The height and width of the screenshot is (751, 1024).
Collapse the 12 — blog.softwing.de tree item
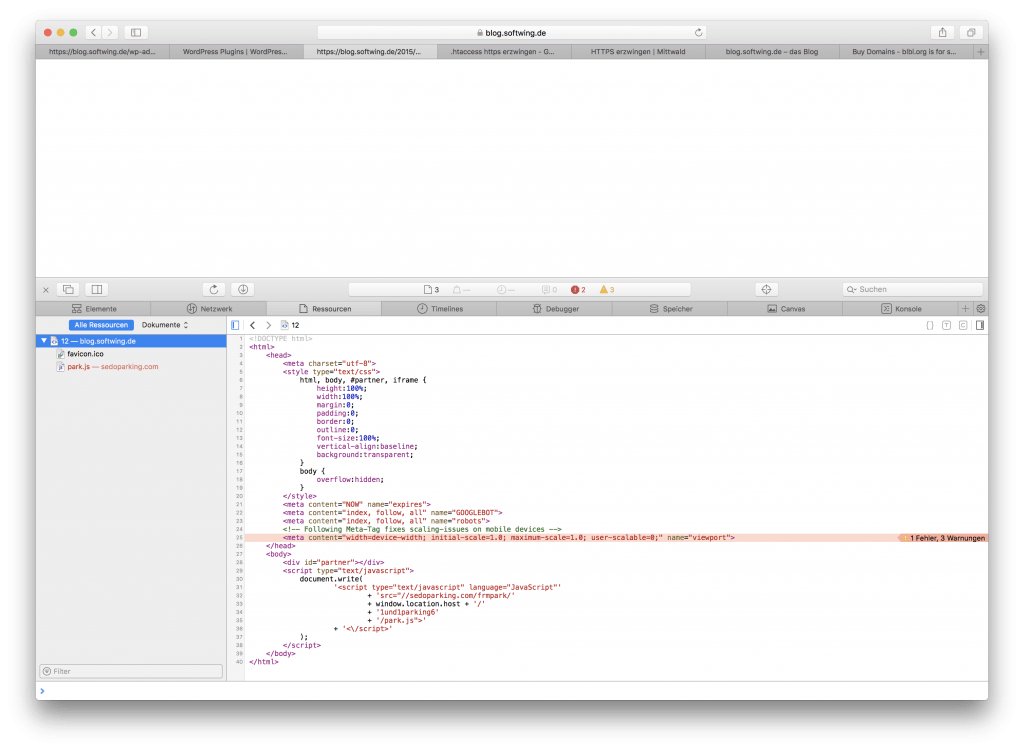tap(43, 341)
